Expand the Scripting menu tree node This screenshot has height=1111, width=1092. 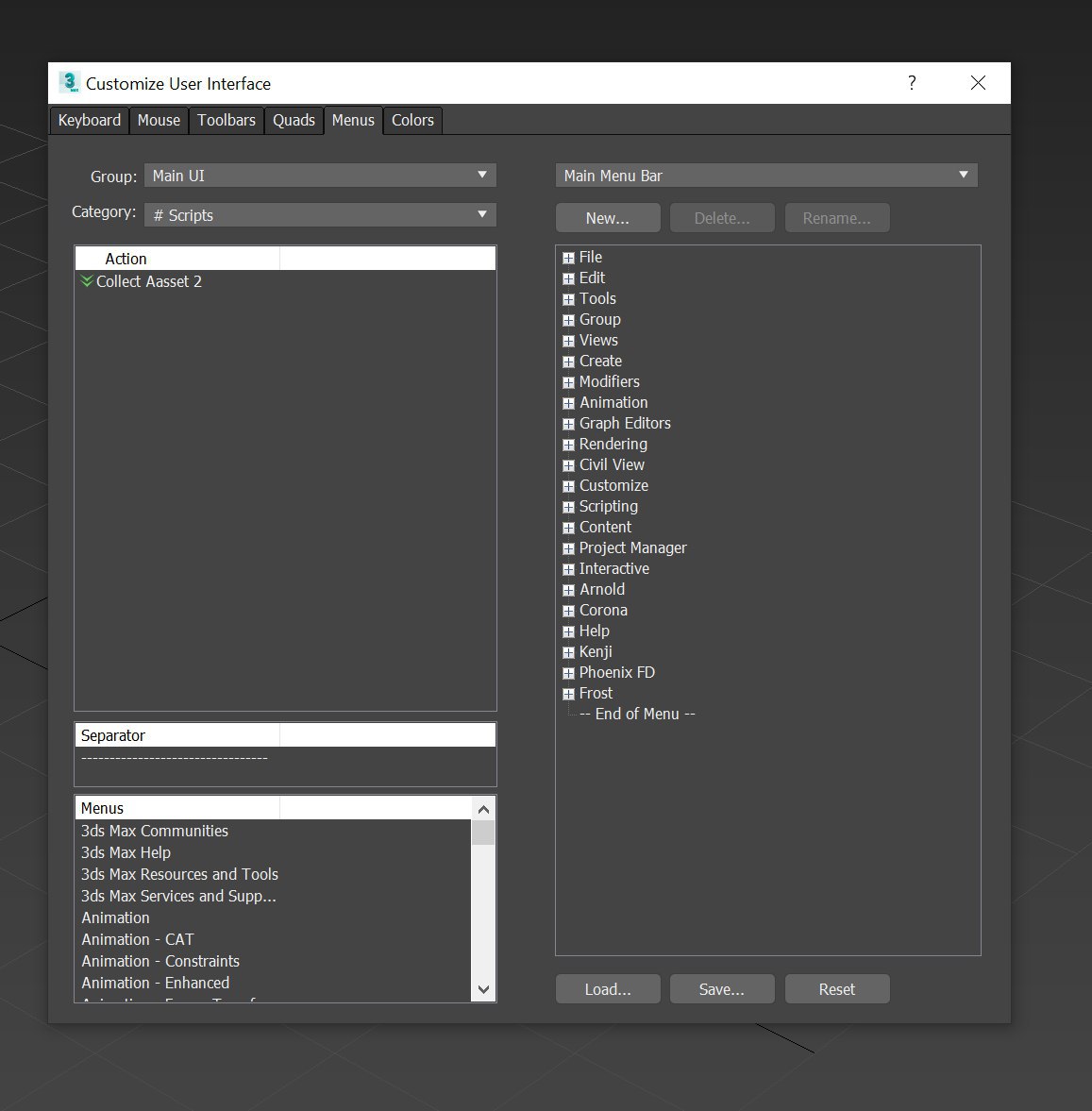pos(568,507)
